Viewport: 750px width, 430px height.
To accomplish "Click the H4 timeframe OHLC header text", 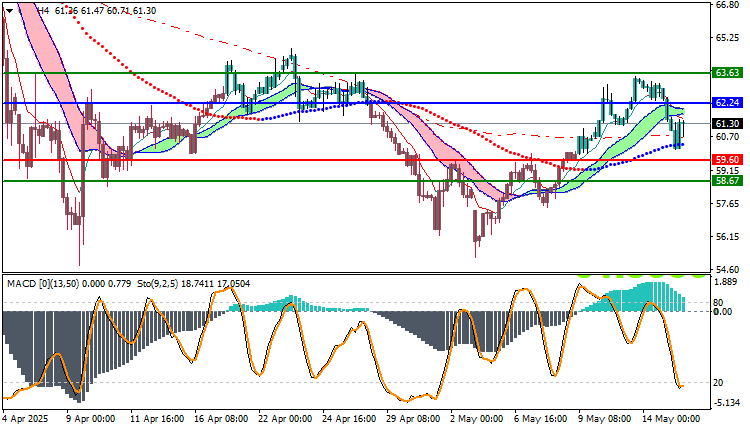I will (97, 11).
